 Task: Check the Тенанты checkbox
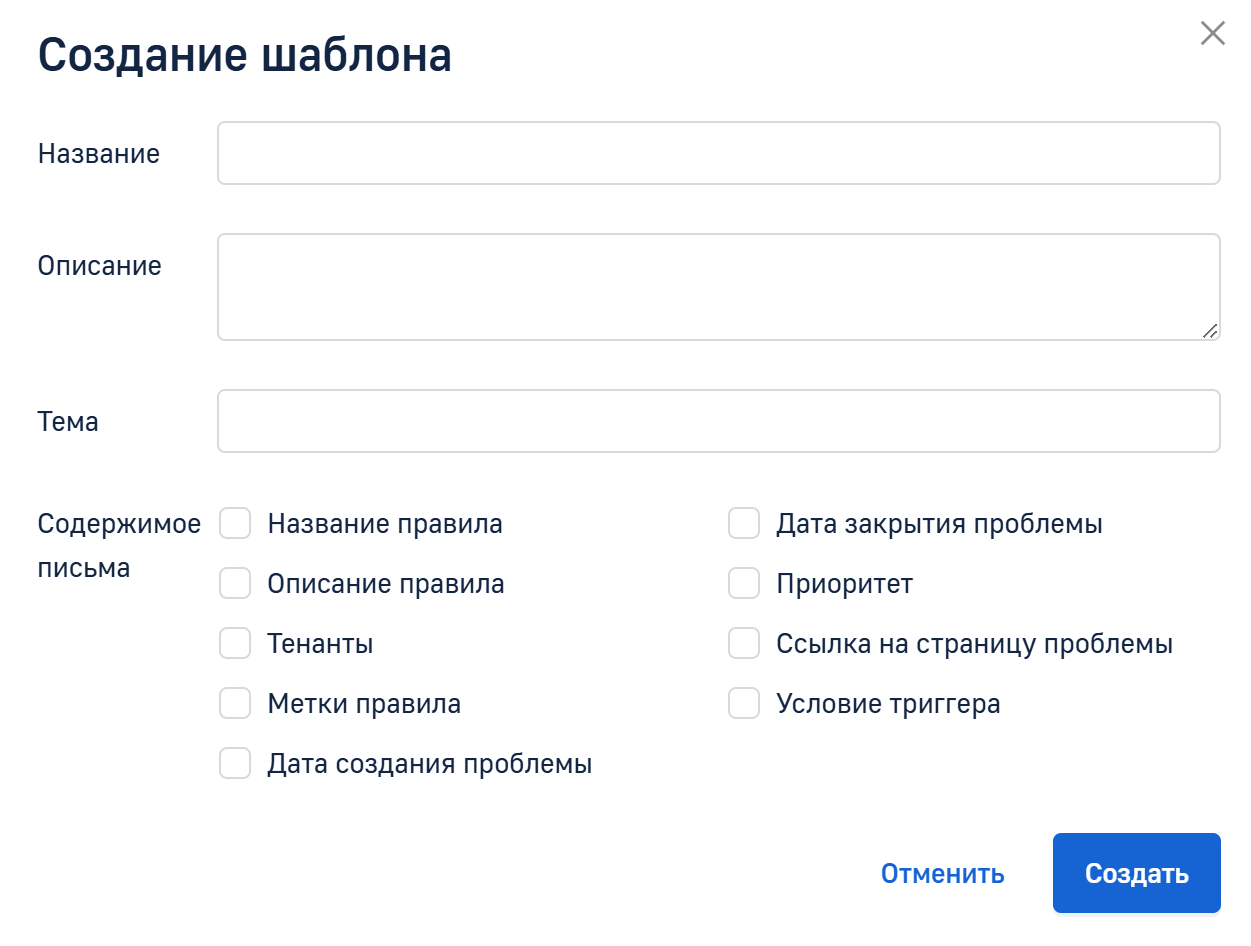pos(235,644)
